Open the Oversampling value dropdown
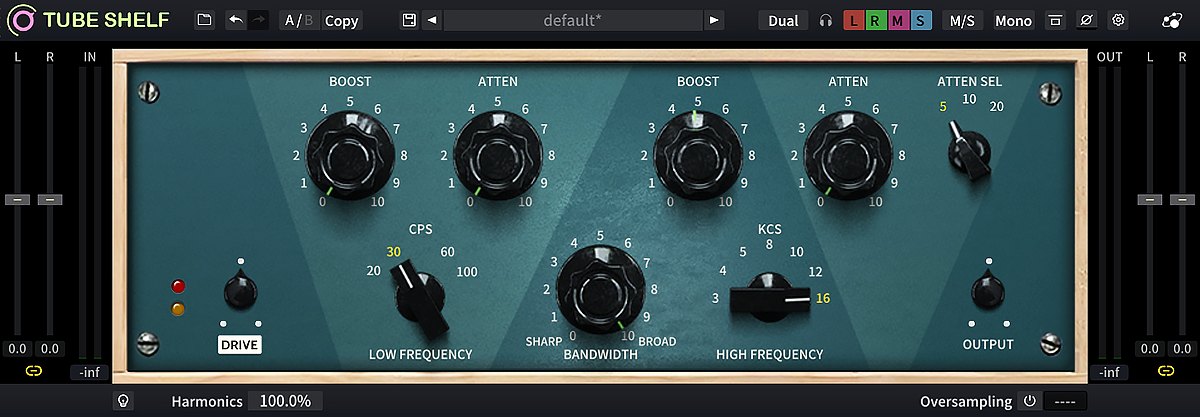This screenshot has height=417, width=1200. [1064, 401]
